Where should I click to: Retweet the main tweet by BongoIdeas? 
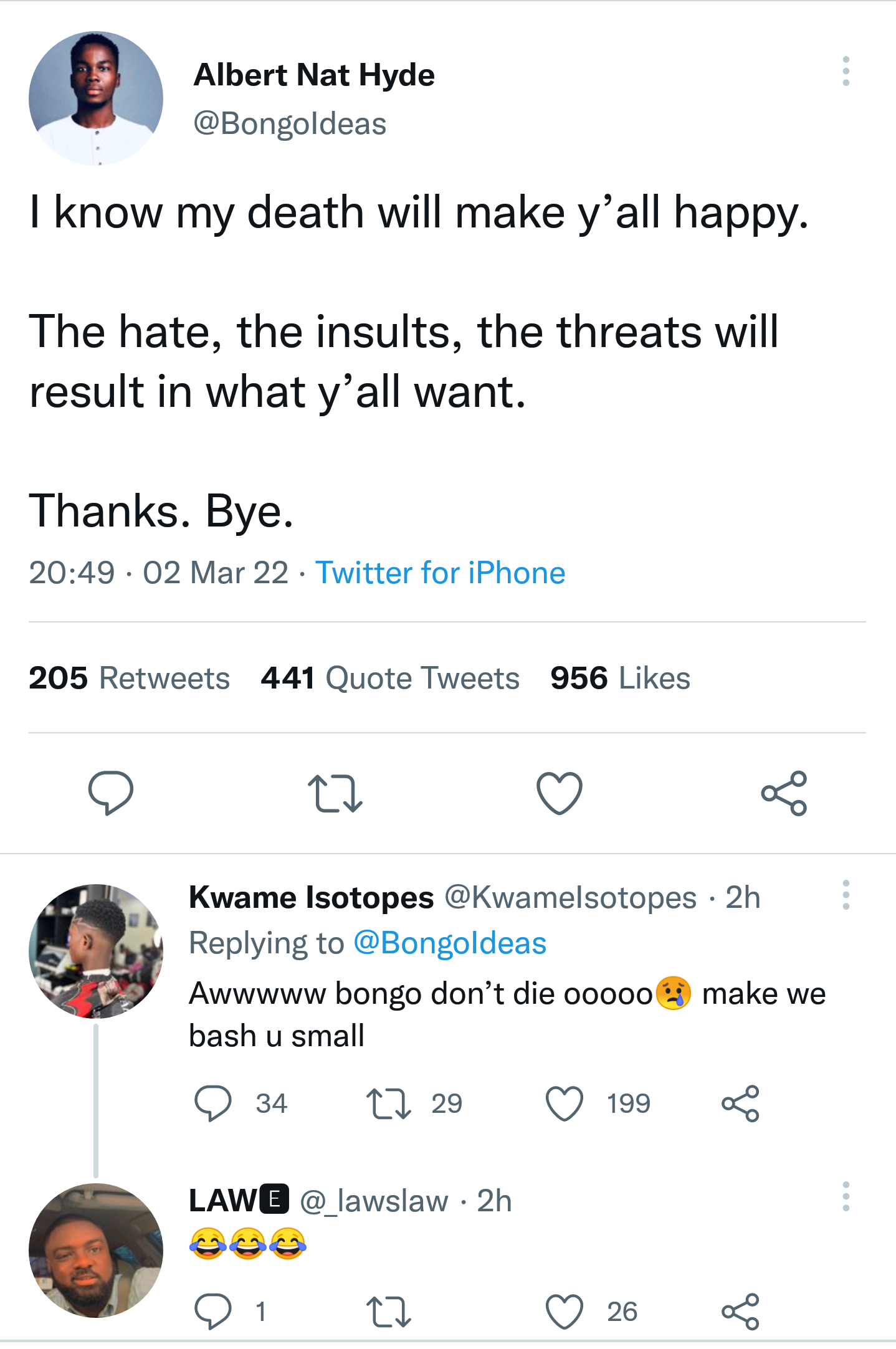tap(335, 793)
